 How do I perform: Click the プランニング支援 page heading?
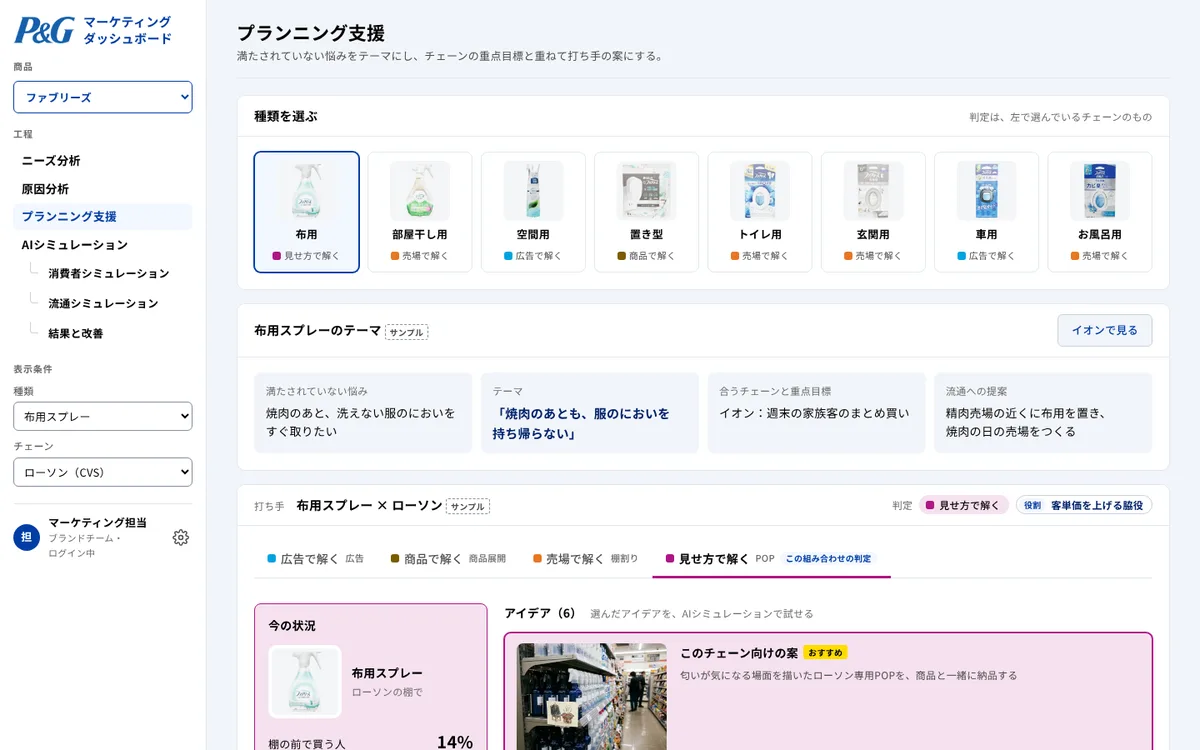311,34
